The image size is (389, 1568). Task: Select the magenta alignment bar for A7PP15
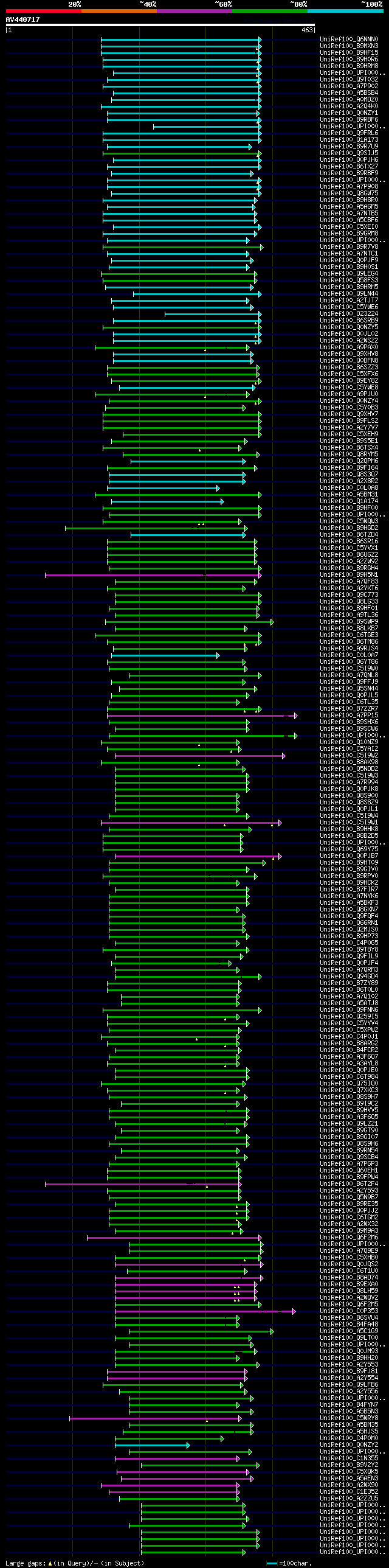202,716
